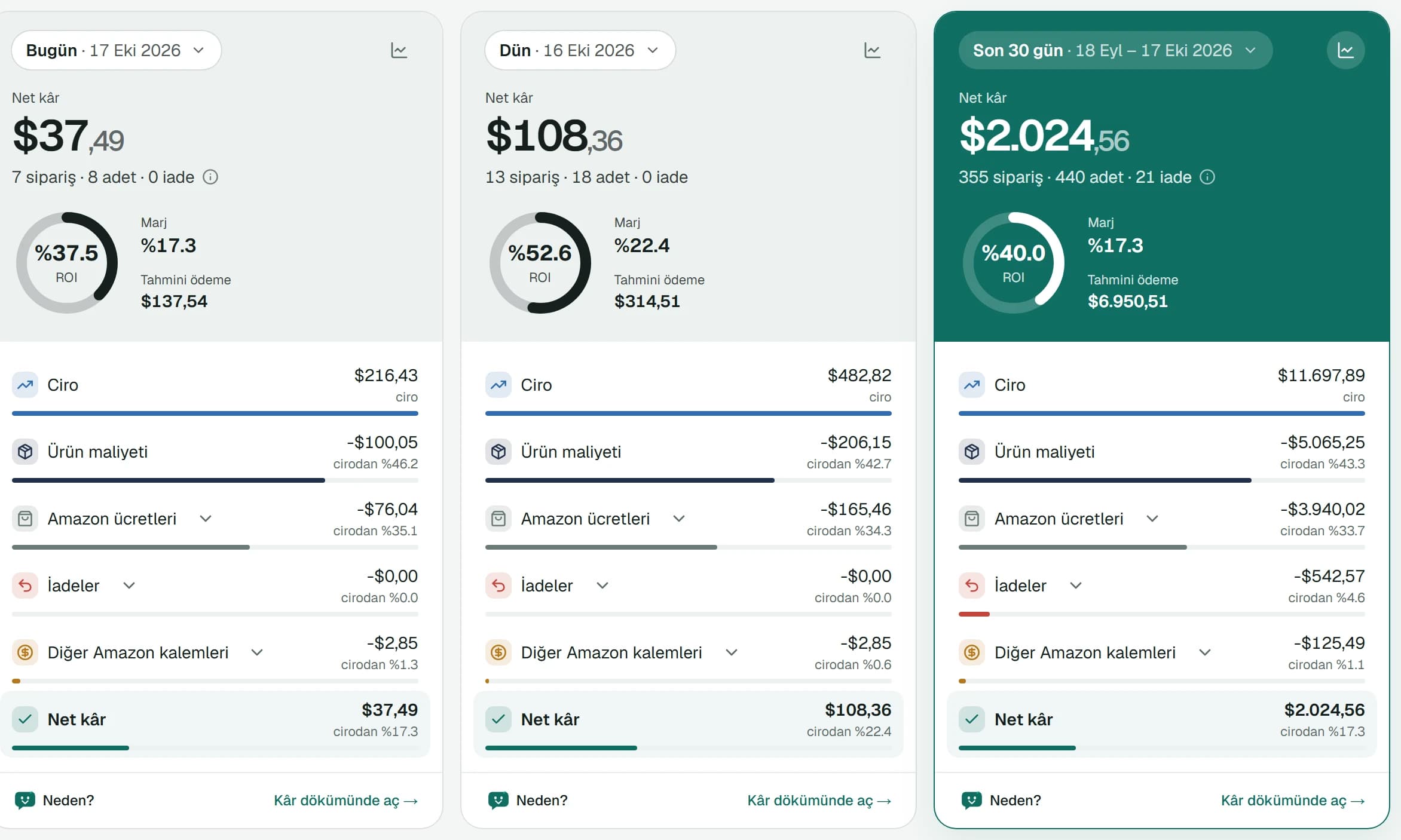This screenshot has width=1401, height=840.
Task: Click info icon next to 0 iade on Bugün card
Action: point(210,177)
